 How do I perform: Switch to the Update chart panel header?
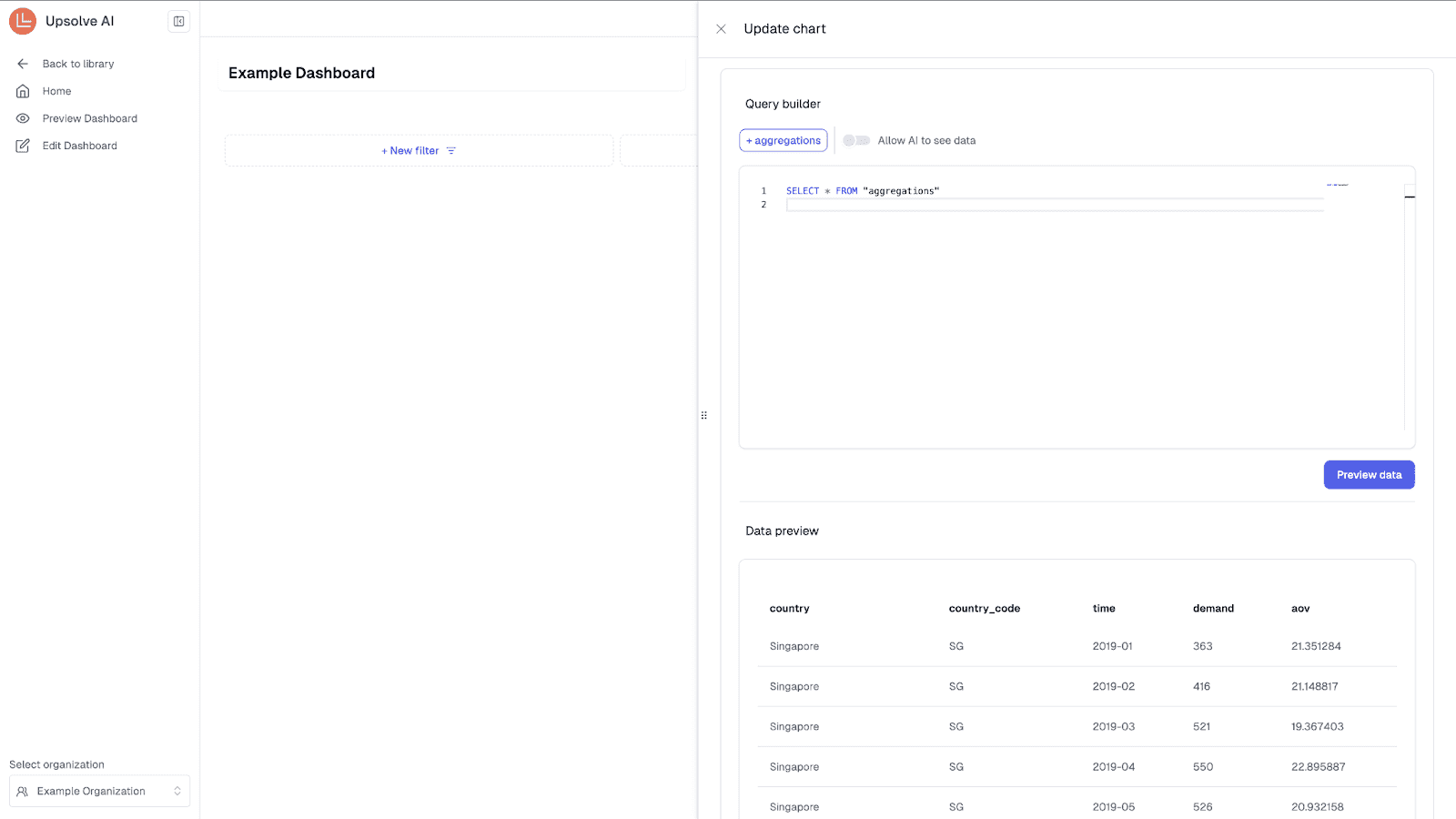pos(784,28)
